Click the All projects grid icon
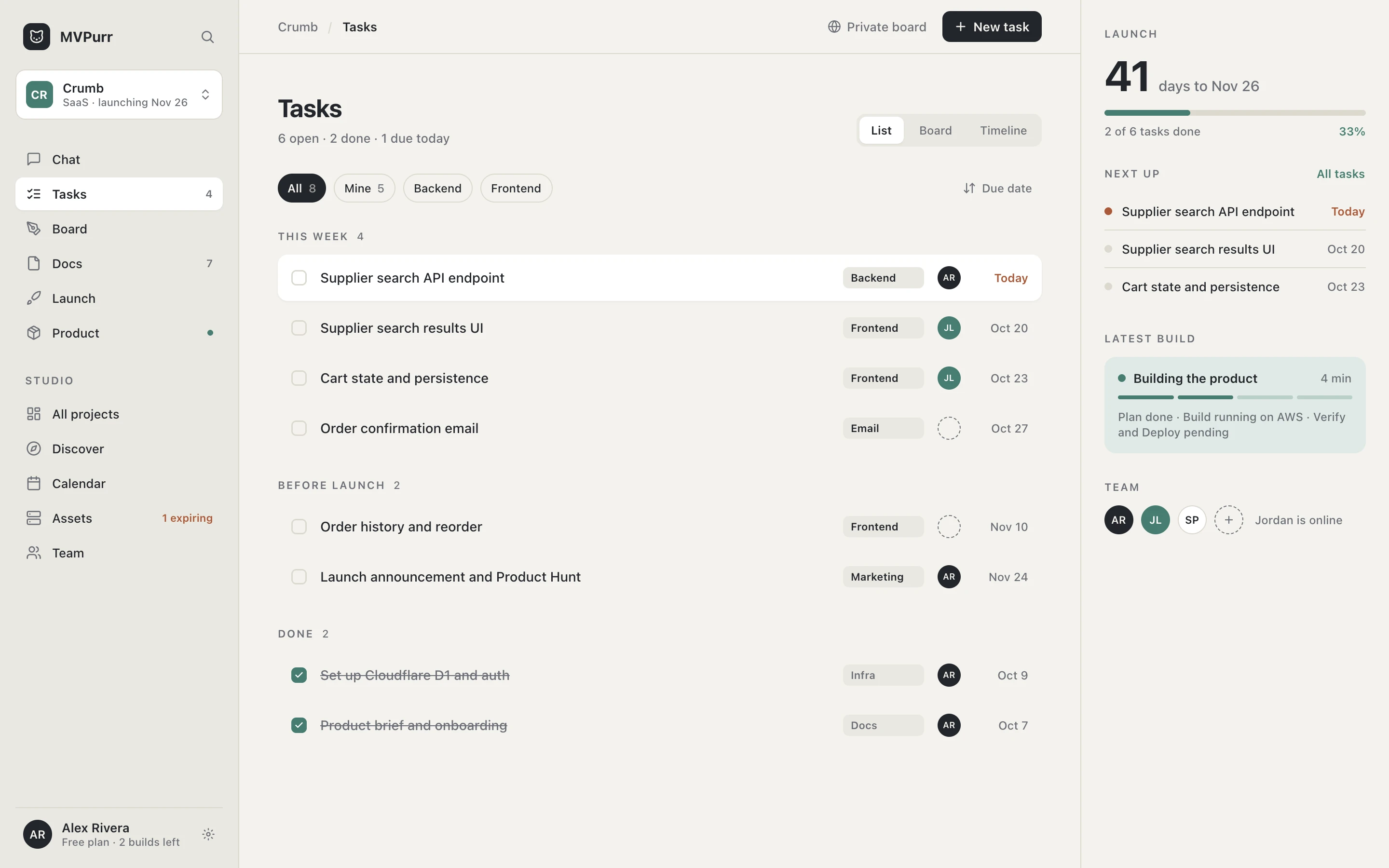Viewport: 1389px width, 868px height. point(34,414)
